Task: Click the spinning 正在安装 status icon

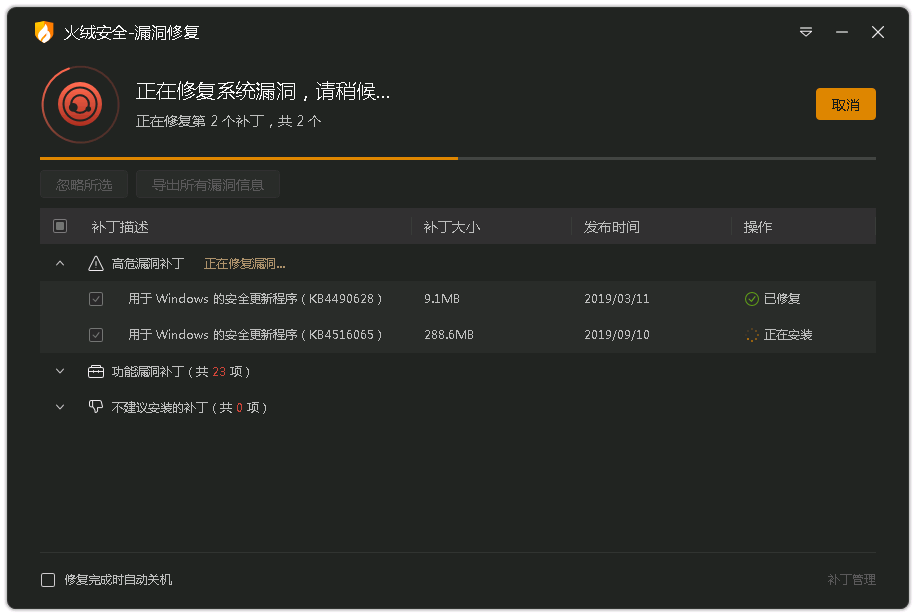Action: coord(752,335)
